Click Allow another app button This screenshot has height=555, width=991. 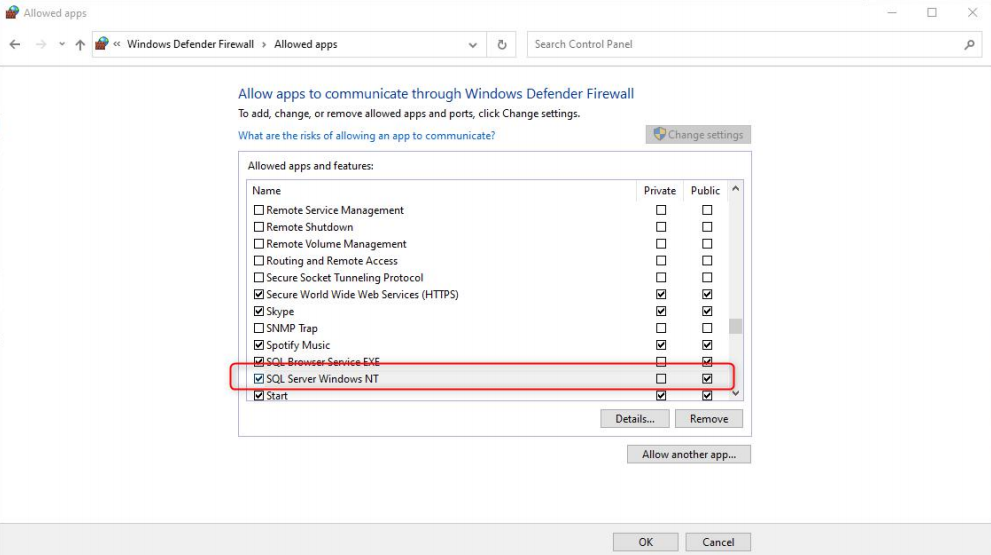pos(689,454)
